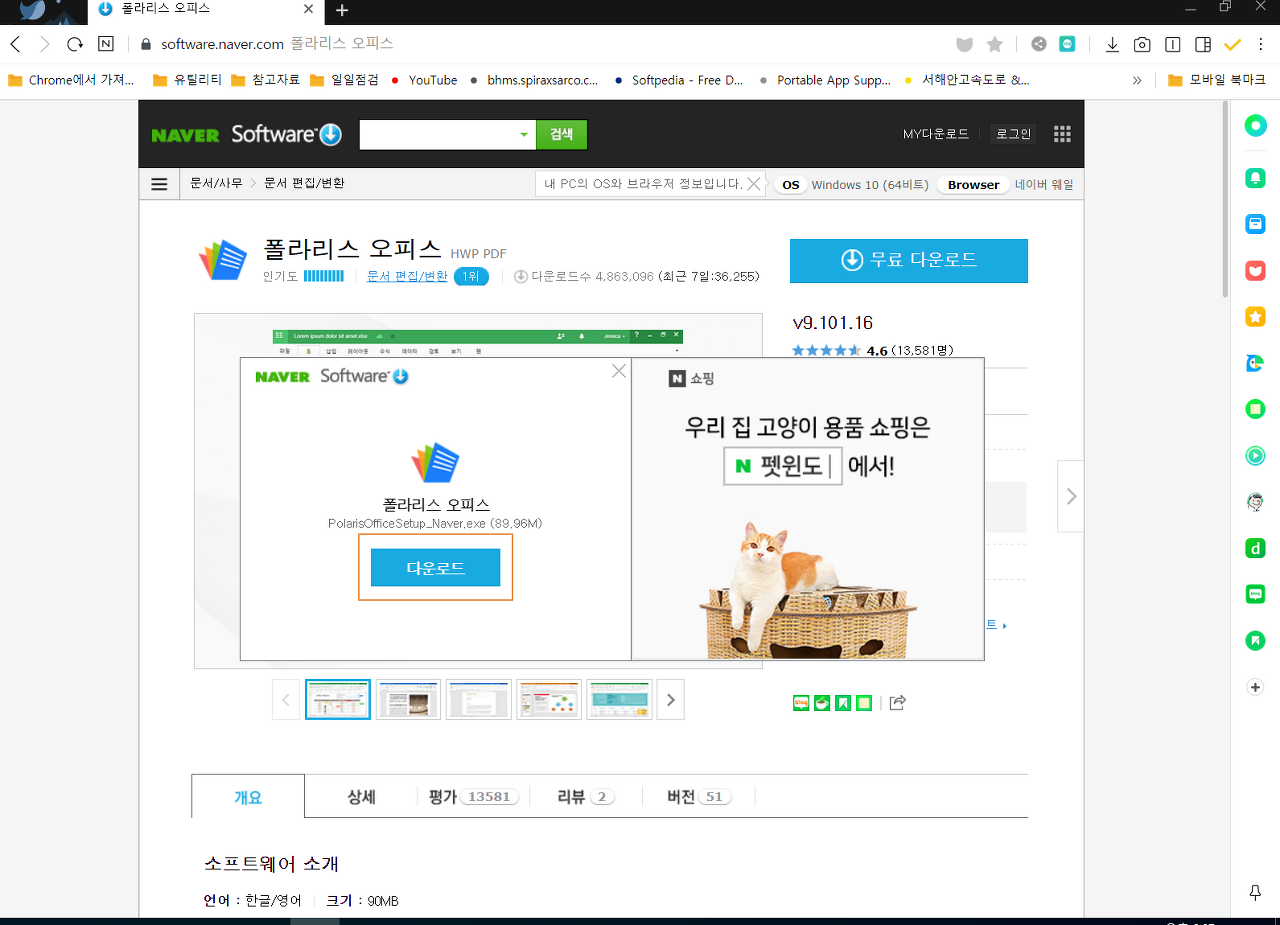Switch to the 평가 13581 tab
This screenshot has height=925, width=1280.
(474, 797)
